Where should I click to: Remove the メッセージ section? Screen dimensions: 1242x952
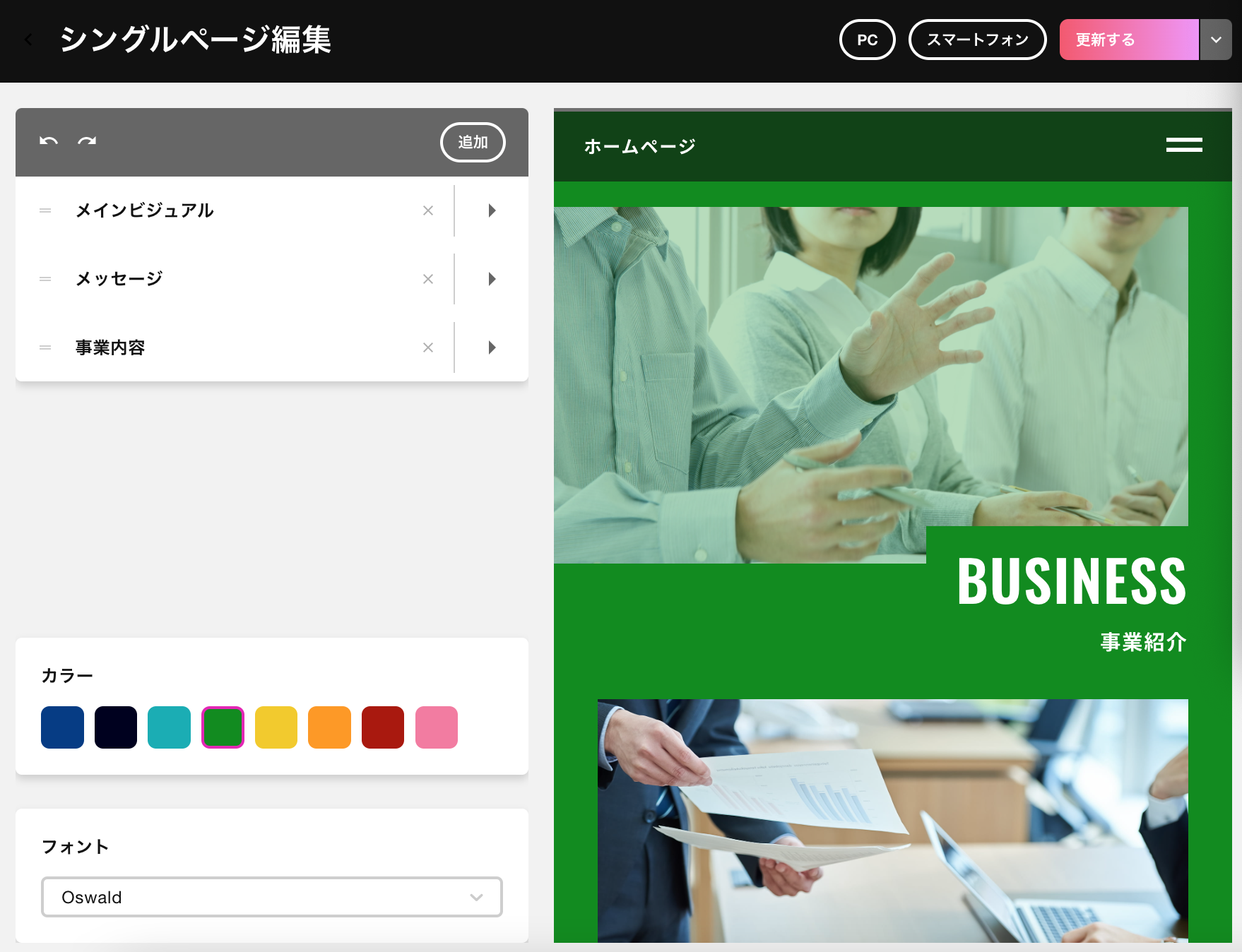click(428, 279)
